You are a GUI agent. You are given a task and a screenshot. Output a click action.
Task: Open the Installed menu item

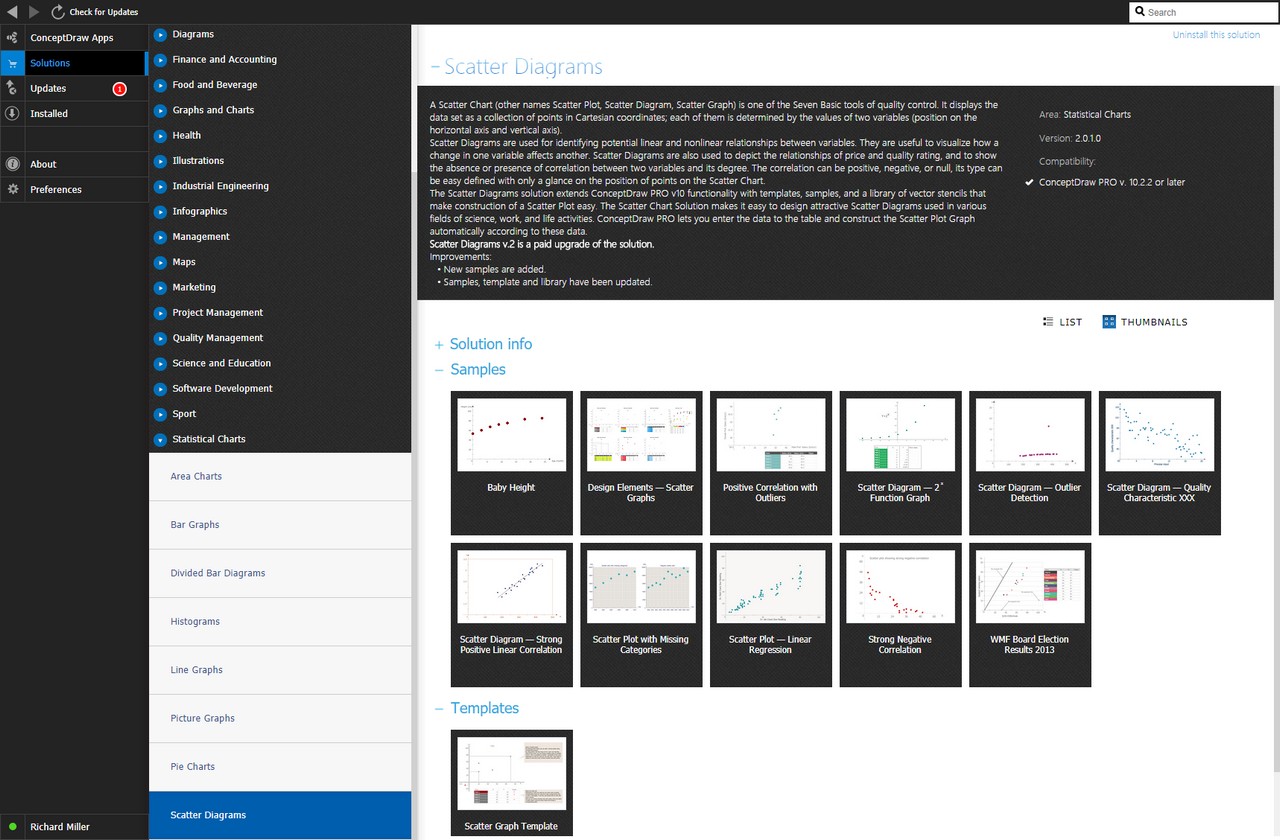(x=74, y=113)
